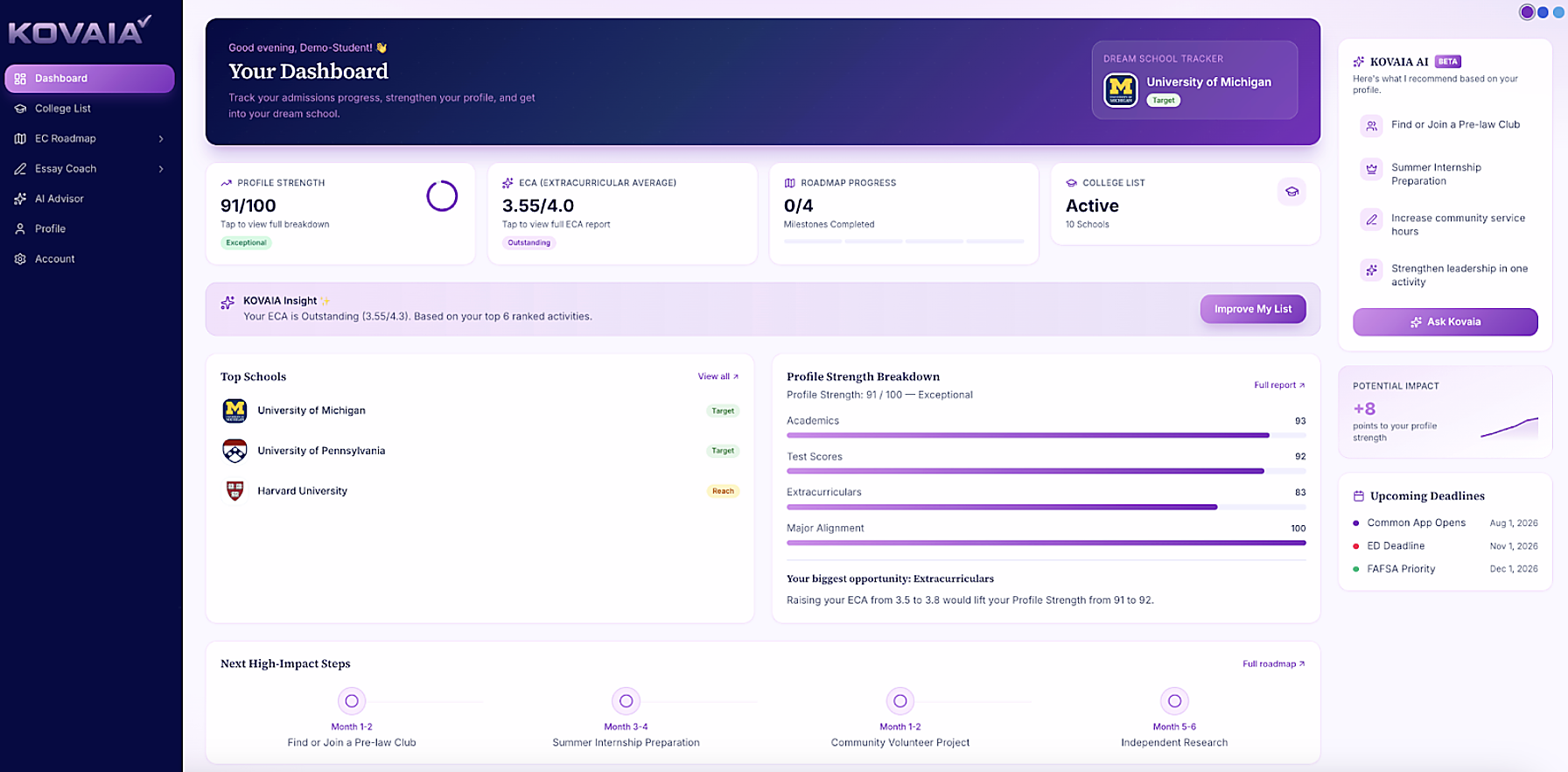Click Summer Internship Preparation recommendation text
This screenshot has height=772, width=1568.
[1437, 174]
